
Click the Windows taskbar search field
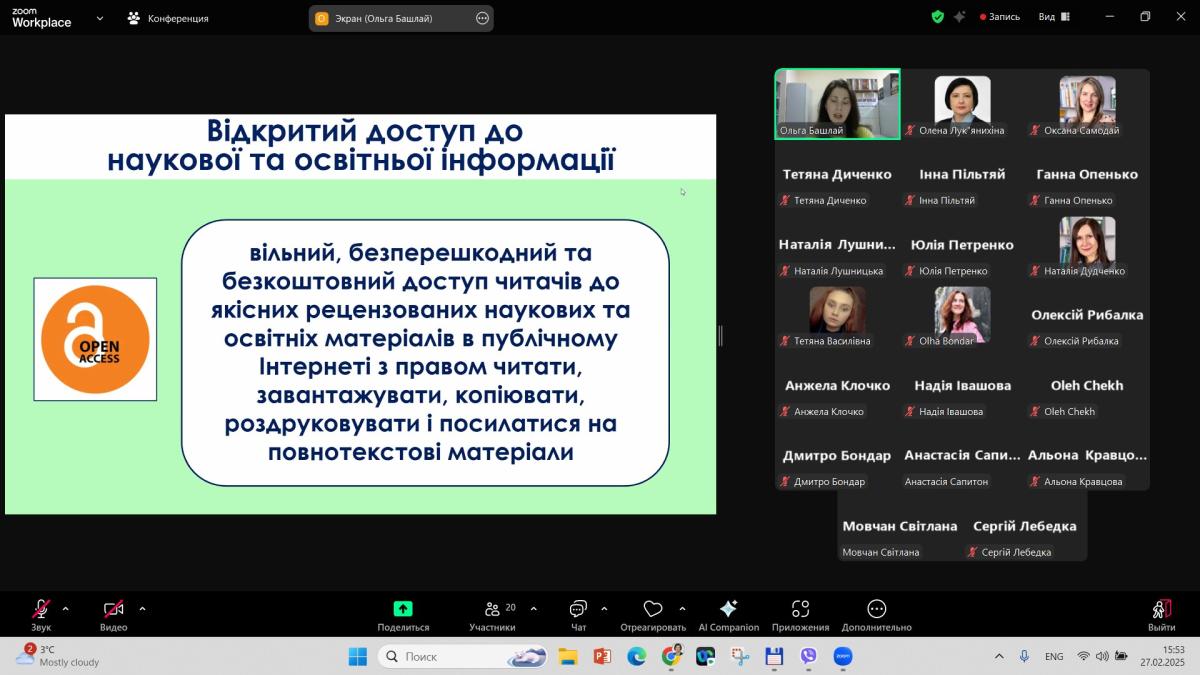(x=450, y=657)
